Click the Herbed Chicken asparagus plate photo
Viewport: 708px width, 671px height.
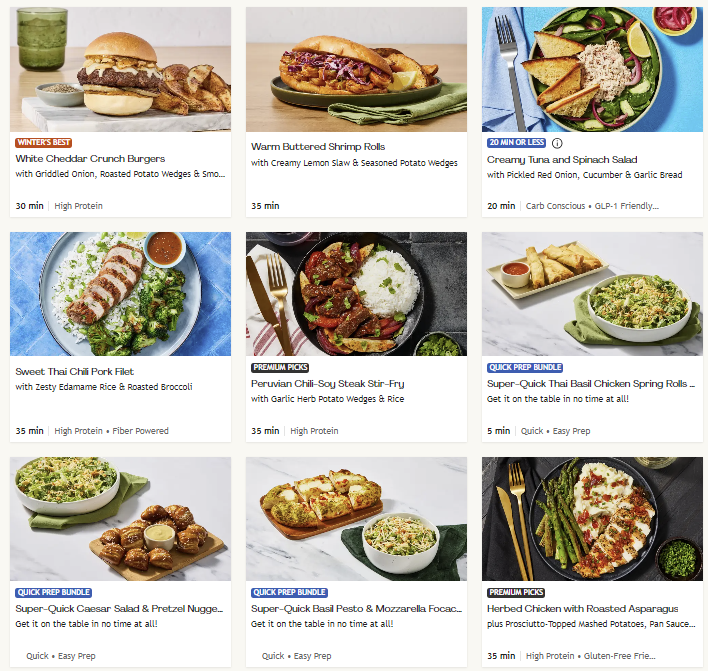click(592, 519)
